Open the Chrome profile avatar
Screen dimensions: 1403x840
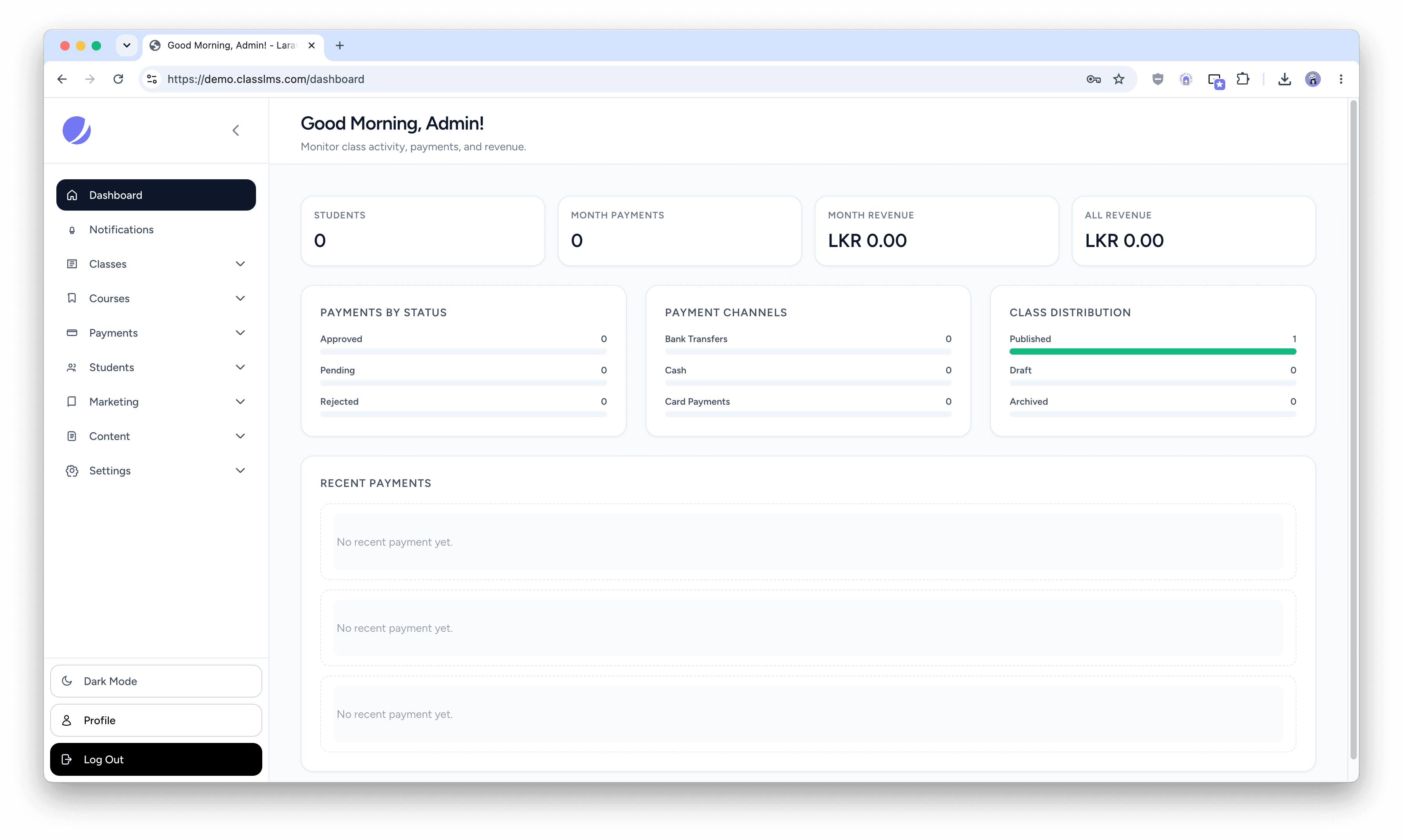click(x=1313, y=79)
